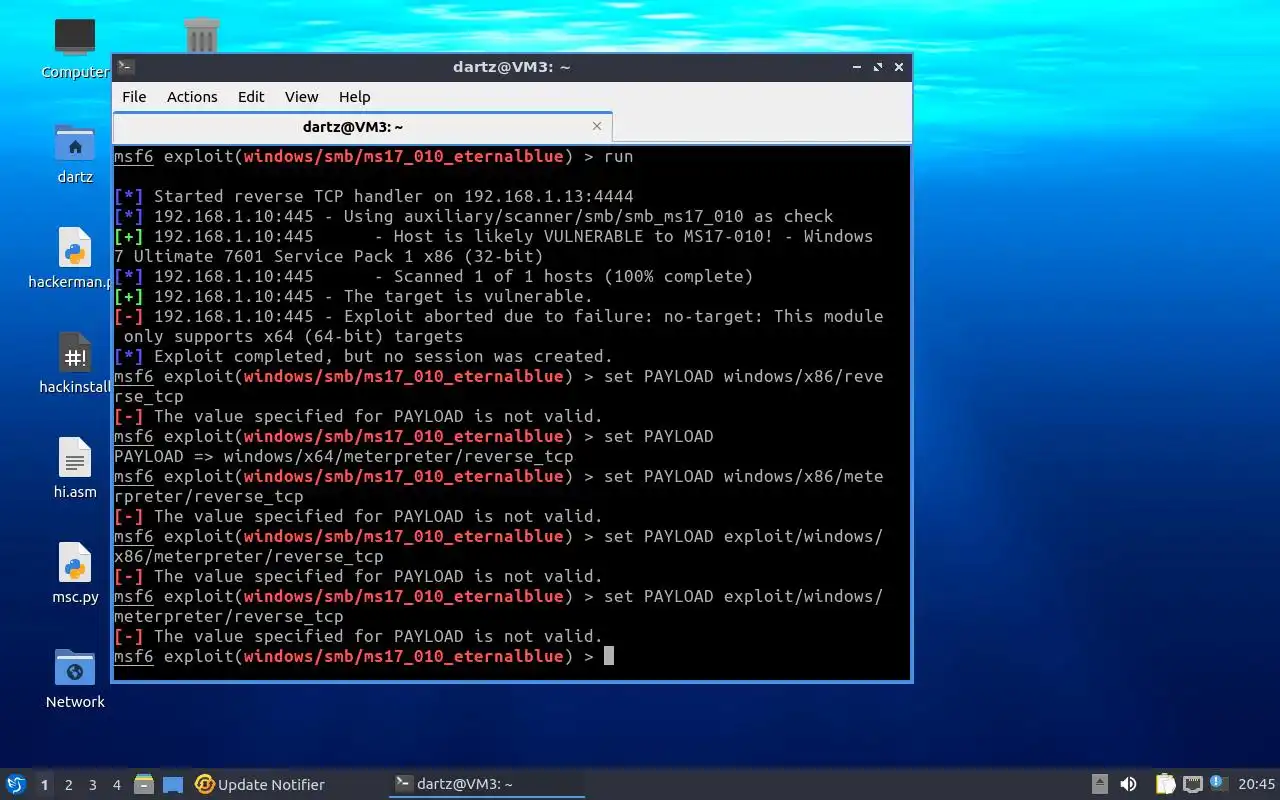Switch to workspace 1
Screen dimensions: 1280x800
pos(44,785)
